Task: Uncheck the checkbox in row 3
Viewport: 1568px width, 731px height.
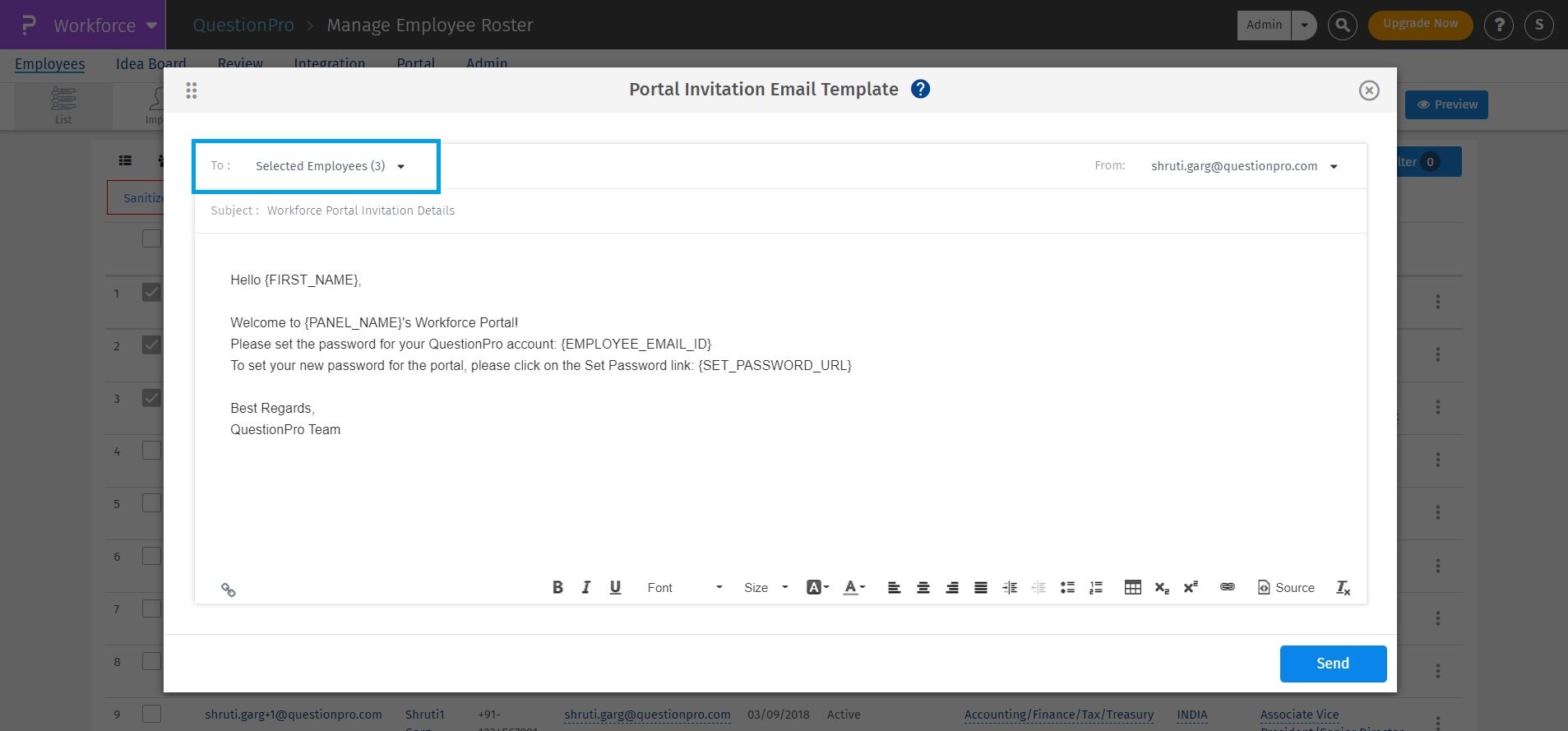Action: click(151, 397)
